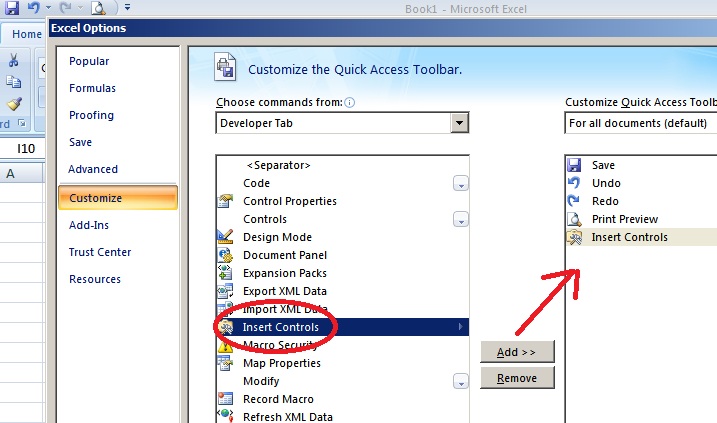Click Undo icon in Excel title bar
The height and width of the screenshot is (423, 717).
33,7
